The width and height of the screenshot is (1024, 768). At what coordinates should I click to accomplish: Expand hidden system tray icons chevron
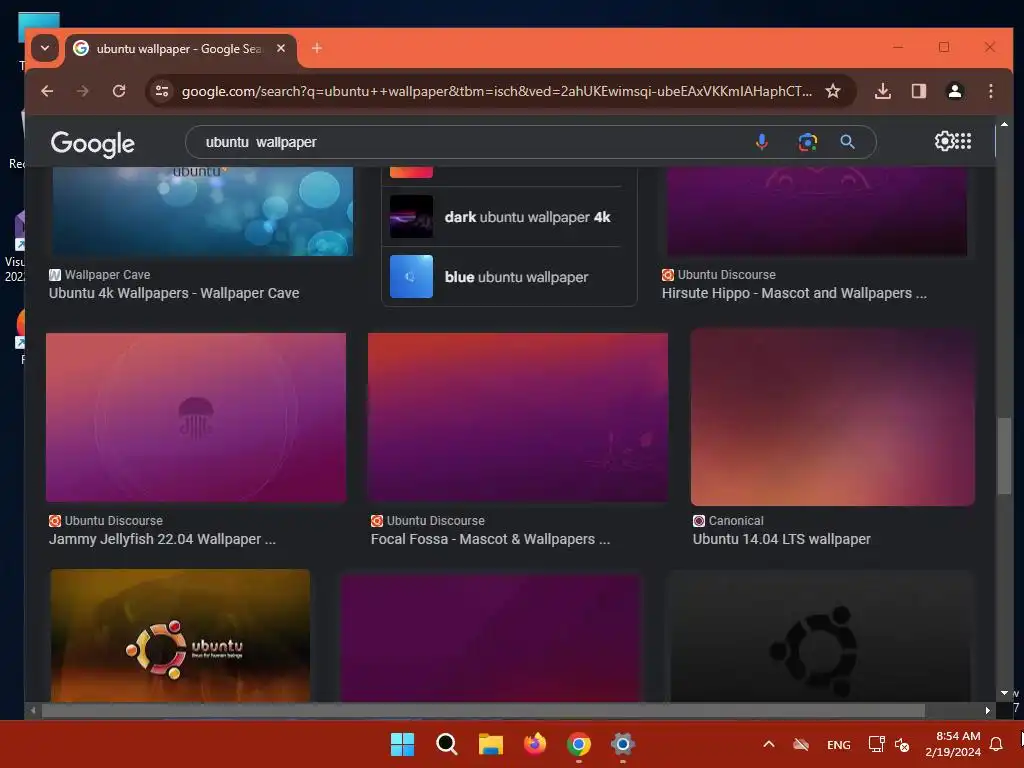click(769, 744)
